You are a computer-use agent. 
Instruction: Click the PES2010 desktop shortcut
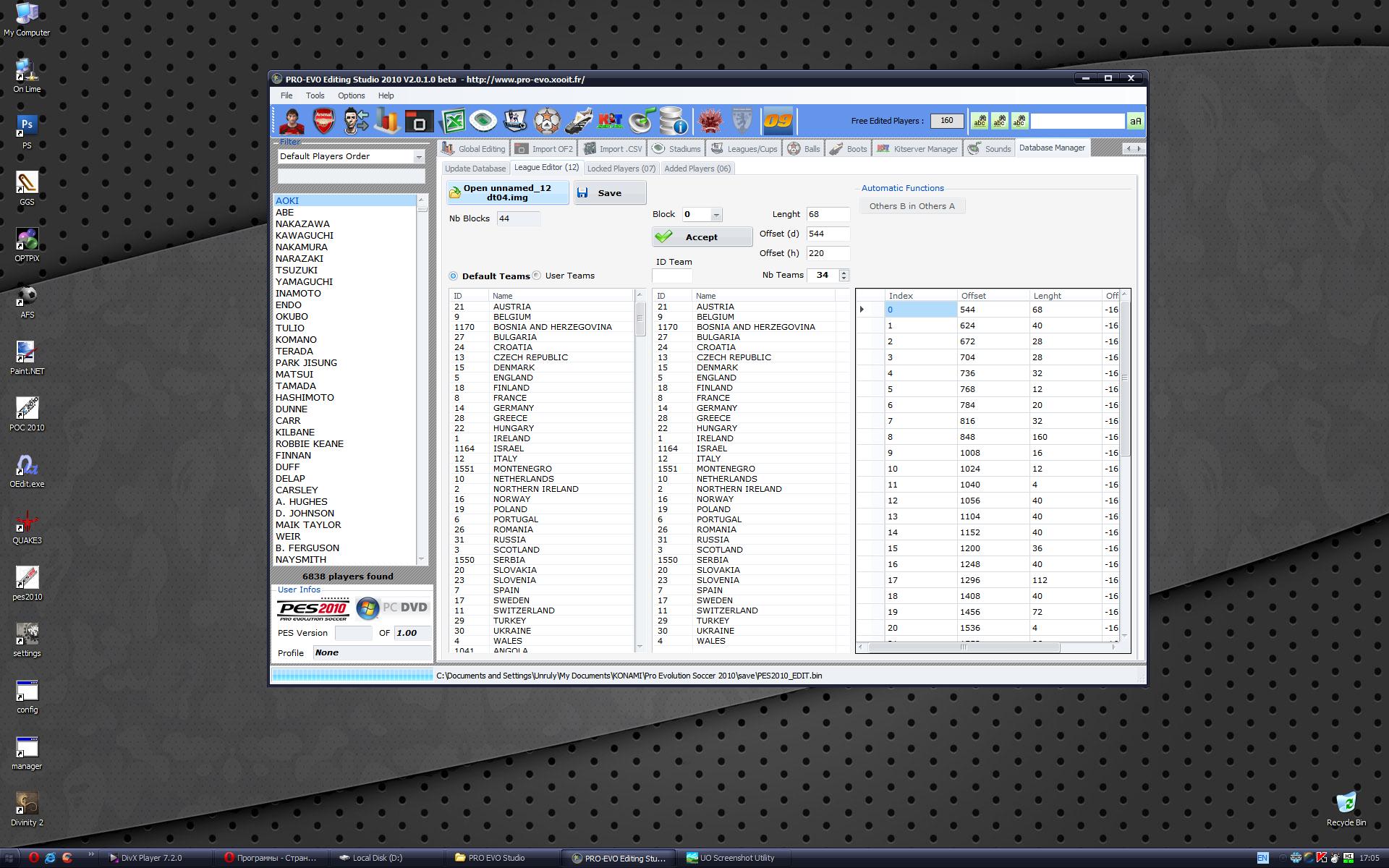(x=27, y=582)
